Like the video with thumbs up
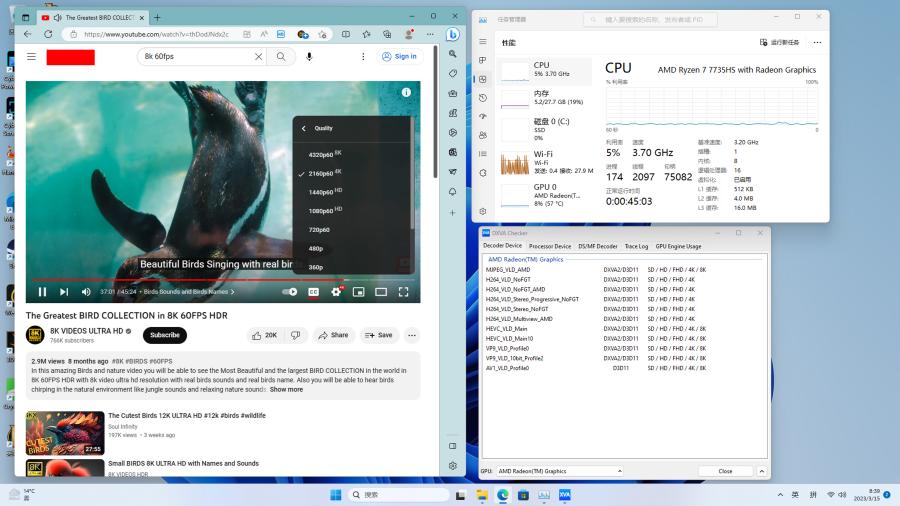This screenshot has width=900, height=506. [x=265, y=335]
